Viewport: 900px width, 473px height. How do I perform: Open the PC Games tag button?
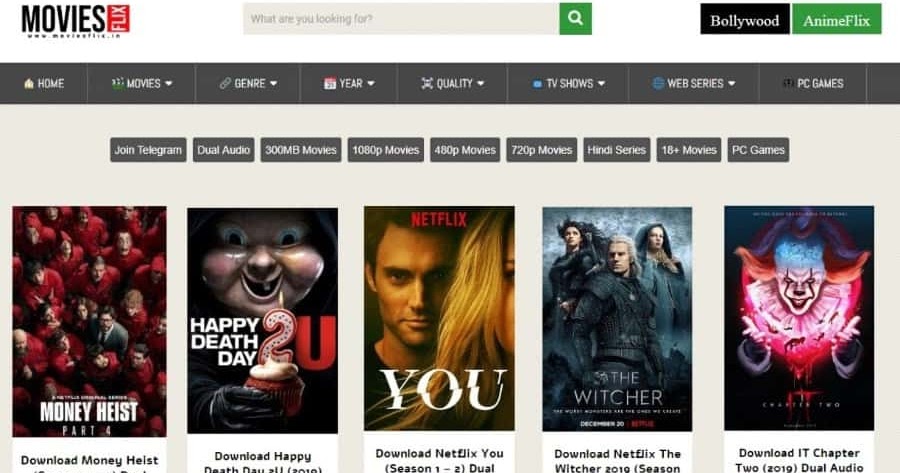(x=758, y=150)
